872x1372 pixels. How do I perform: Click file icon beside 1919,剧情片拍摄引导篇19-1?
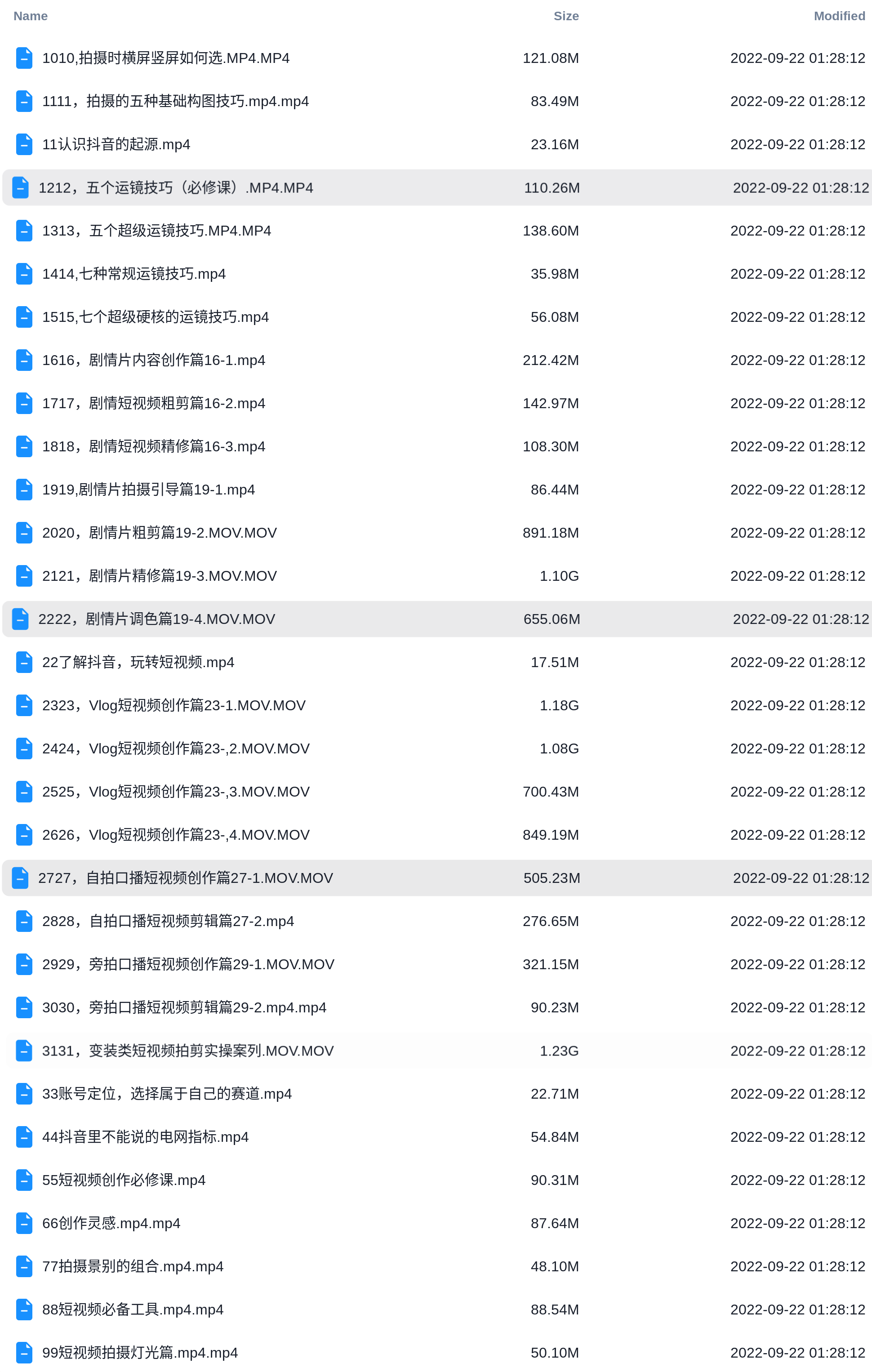[24, 490]
